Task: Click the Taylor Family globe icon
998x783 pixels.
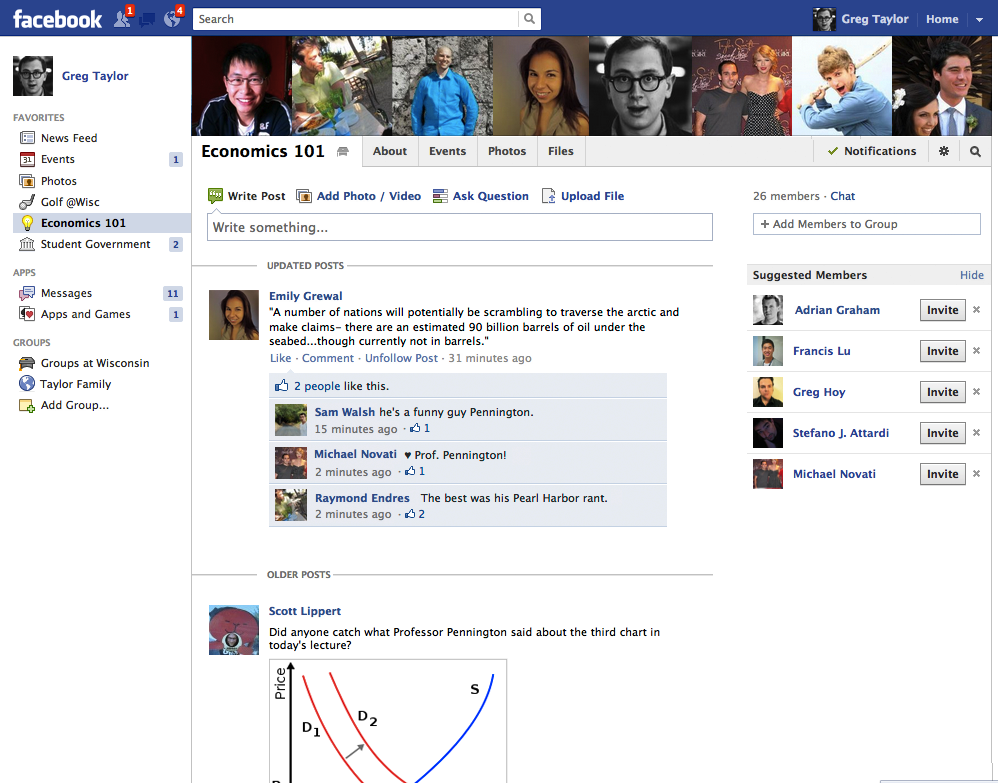Action: (27, 383)
